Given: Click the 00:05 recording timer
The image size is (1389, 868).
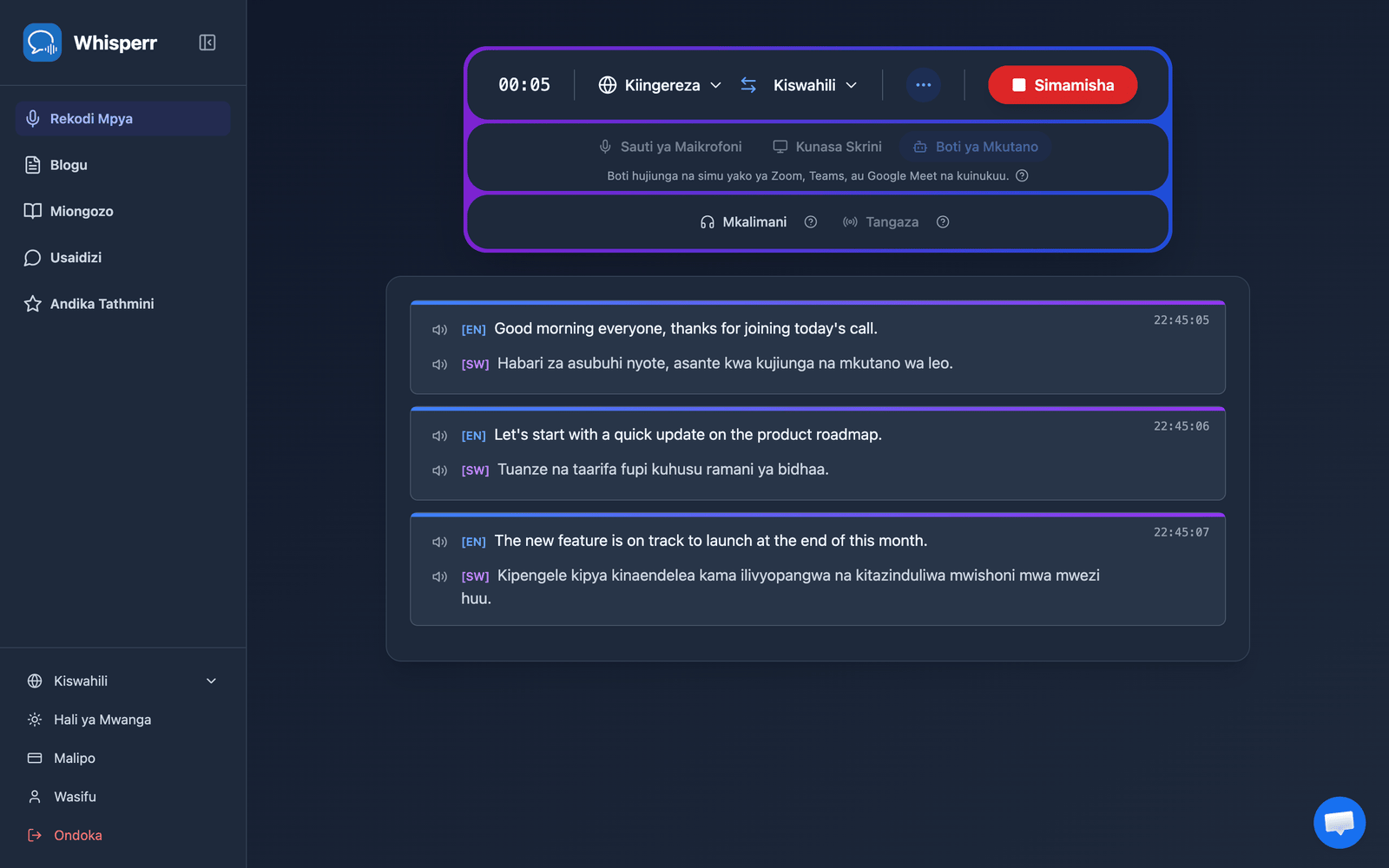Looking at the screenshot, I should pos(524,85).
